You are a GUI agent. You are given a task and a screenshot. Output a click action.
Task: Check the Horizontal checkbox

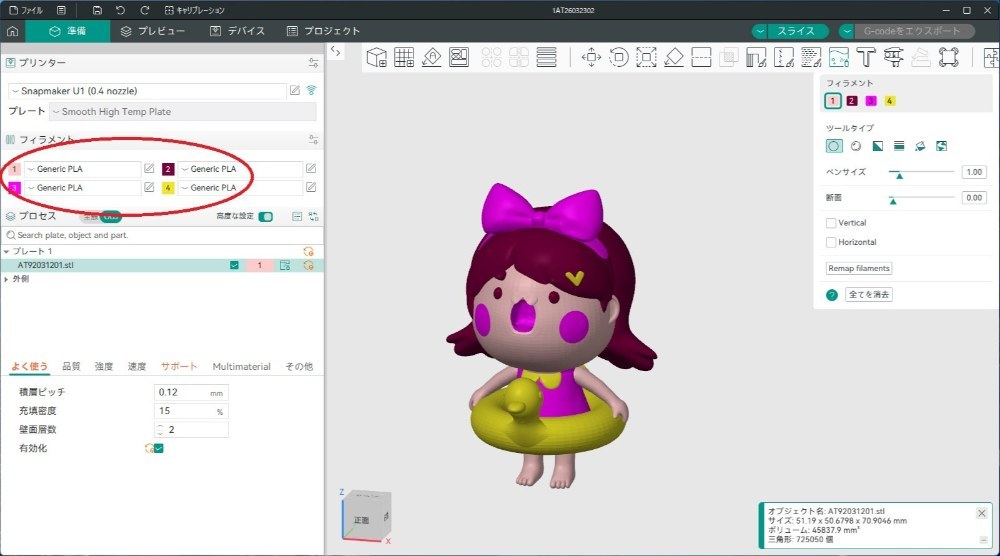coord(831,242)
